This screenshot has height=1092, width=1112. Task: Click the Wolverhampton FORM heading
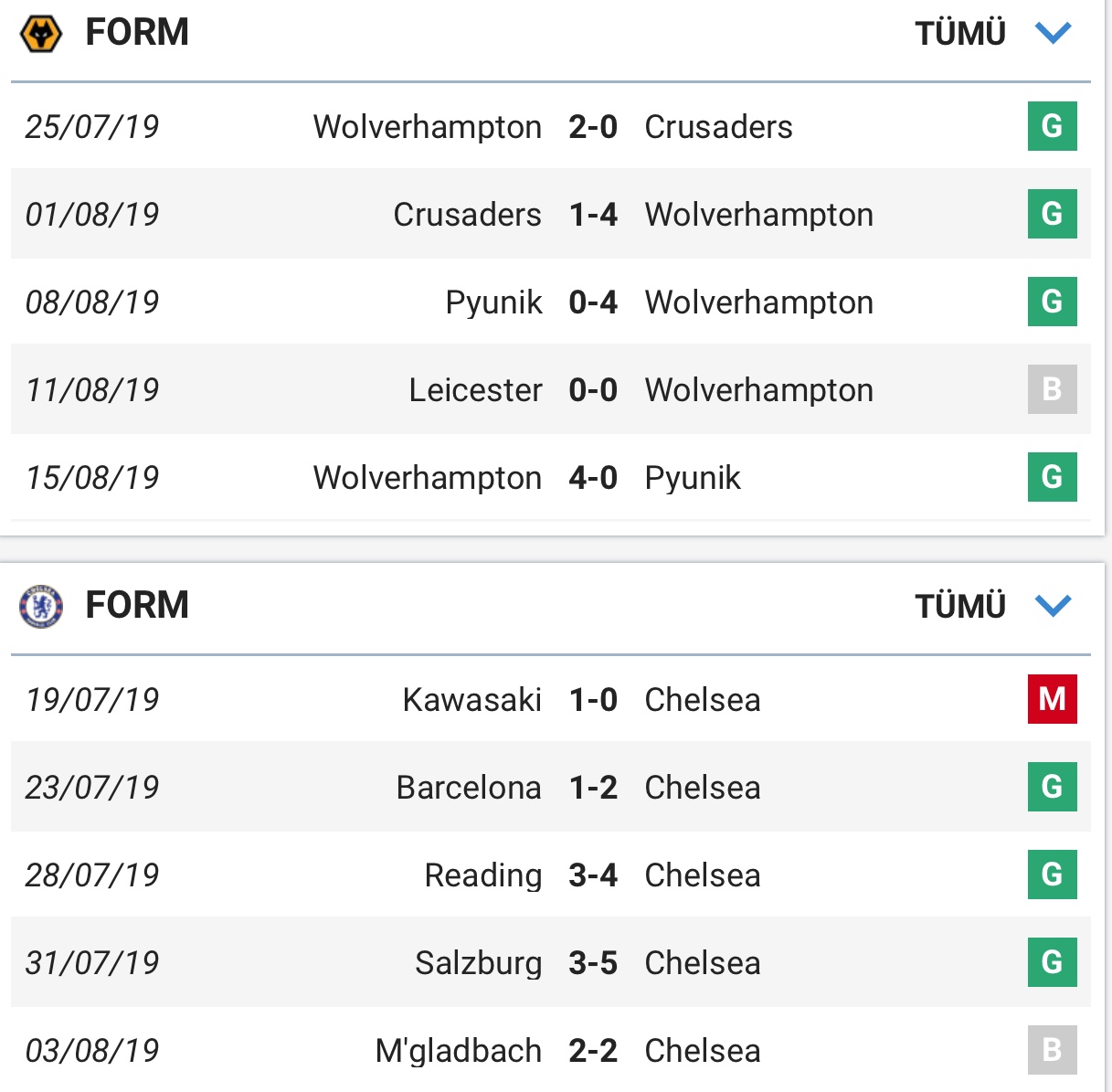pyautogui.click(x=137, y=33)
